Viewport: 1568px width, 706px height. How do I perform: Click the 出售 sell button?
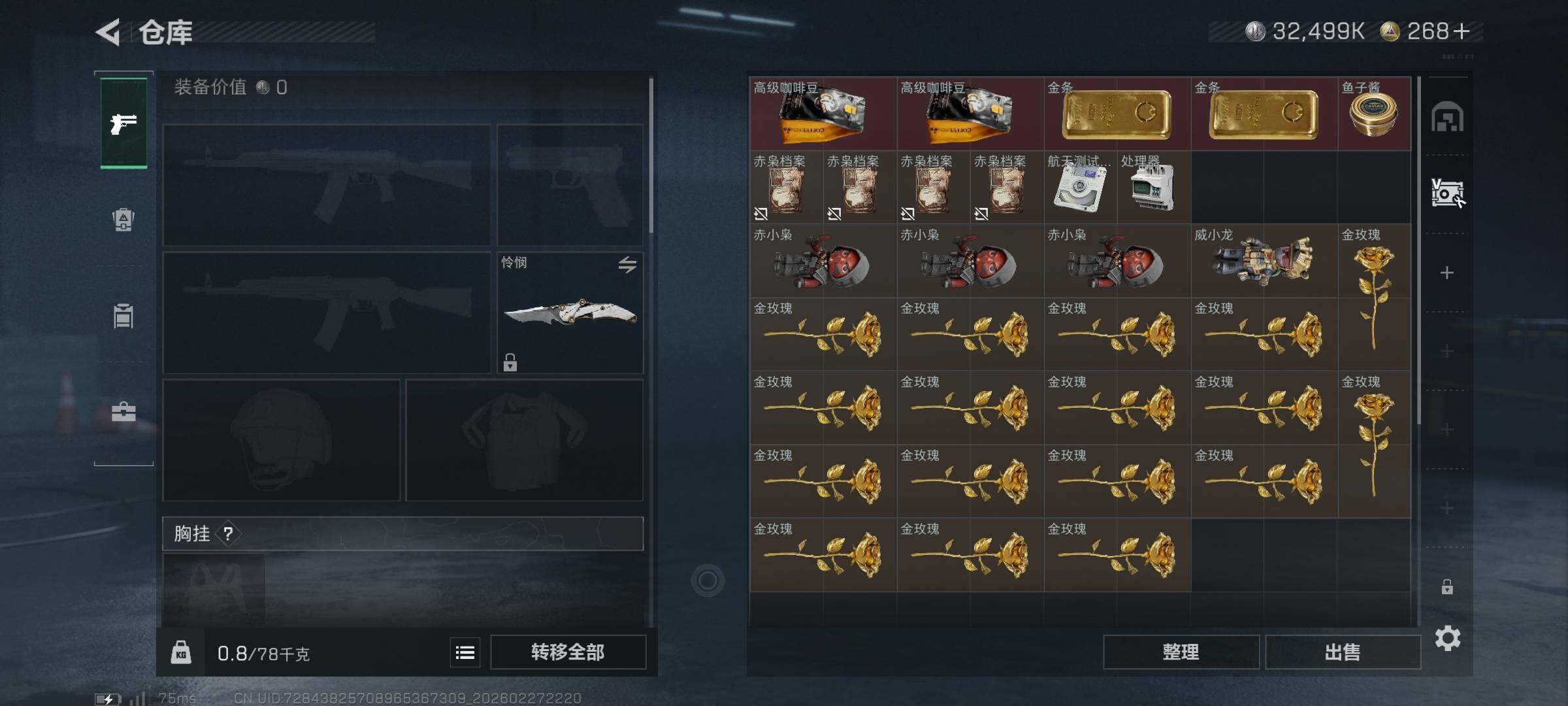(1343, 652)
